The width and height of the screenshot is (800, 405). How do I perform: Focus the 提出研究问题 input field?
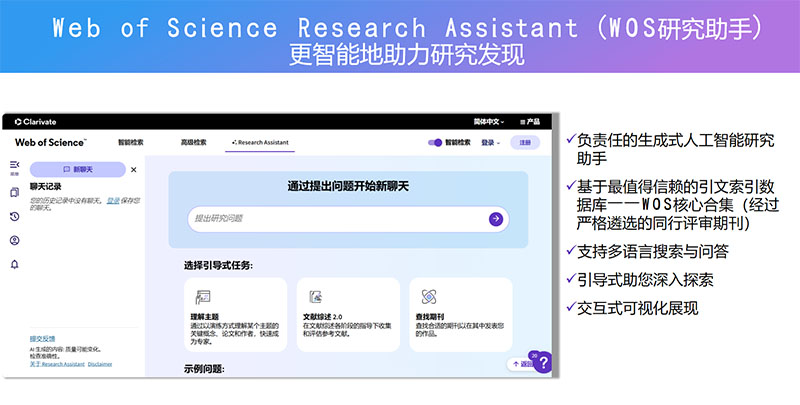348,219
